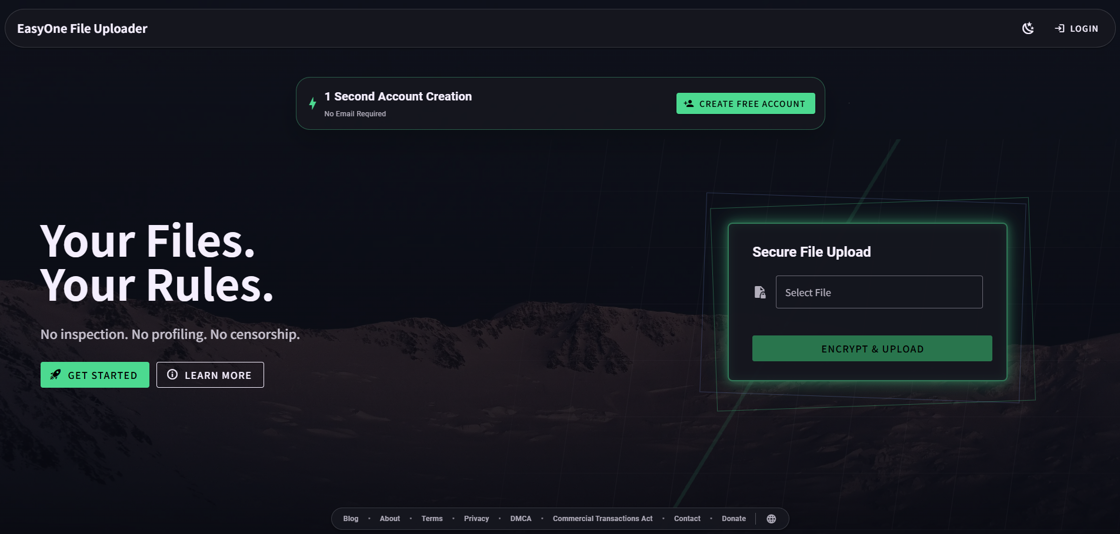The width and height of the screenshot is (1120, 534).
Task: Open the Commercial Transactions Act link
Action: [x=603, y=519]
